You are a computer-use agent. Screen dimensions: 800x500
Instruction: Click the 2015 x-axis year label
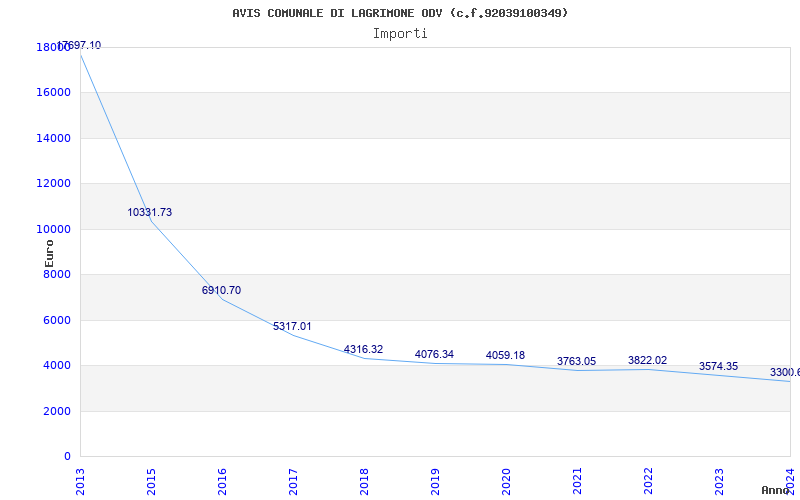pyautogui.click(x=151, y=481)
